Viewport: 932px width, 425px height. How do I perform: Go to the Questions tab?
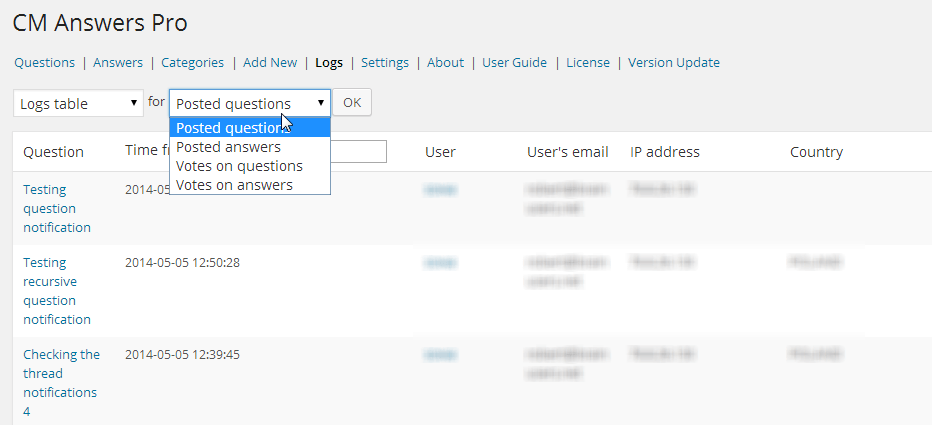coord(44,62)
